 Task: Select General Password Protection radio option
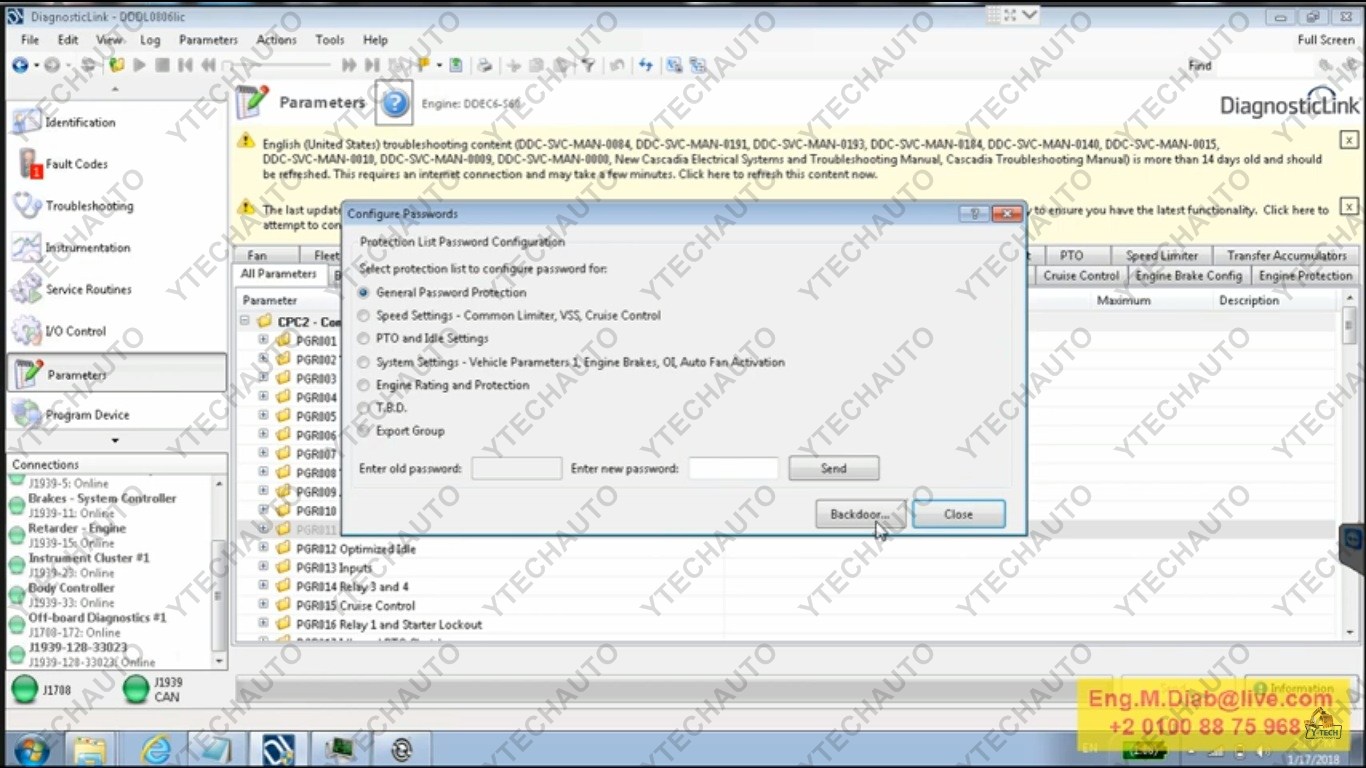click(x=364, y=293)
